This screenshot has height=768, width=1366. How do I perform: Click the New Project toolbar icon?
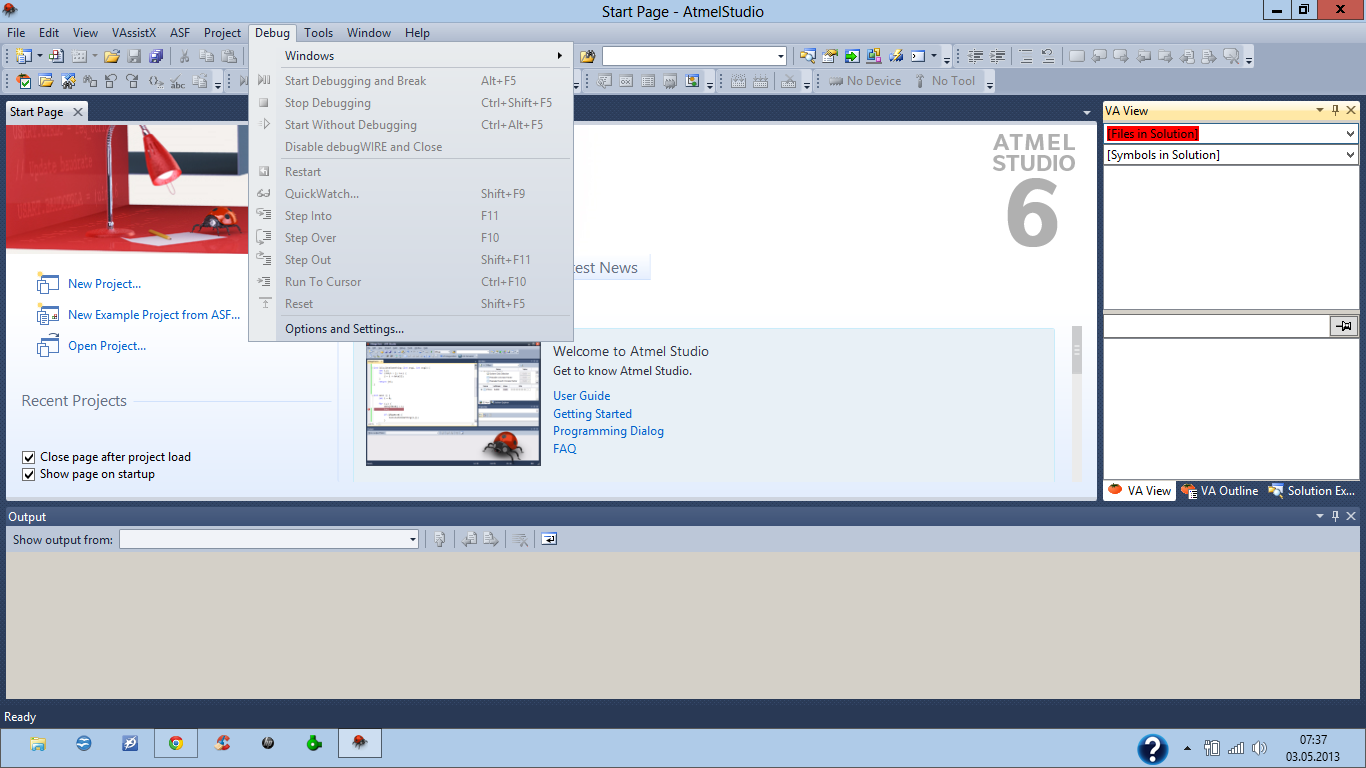(24, 56)
